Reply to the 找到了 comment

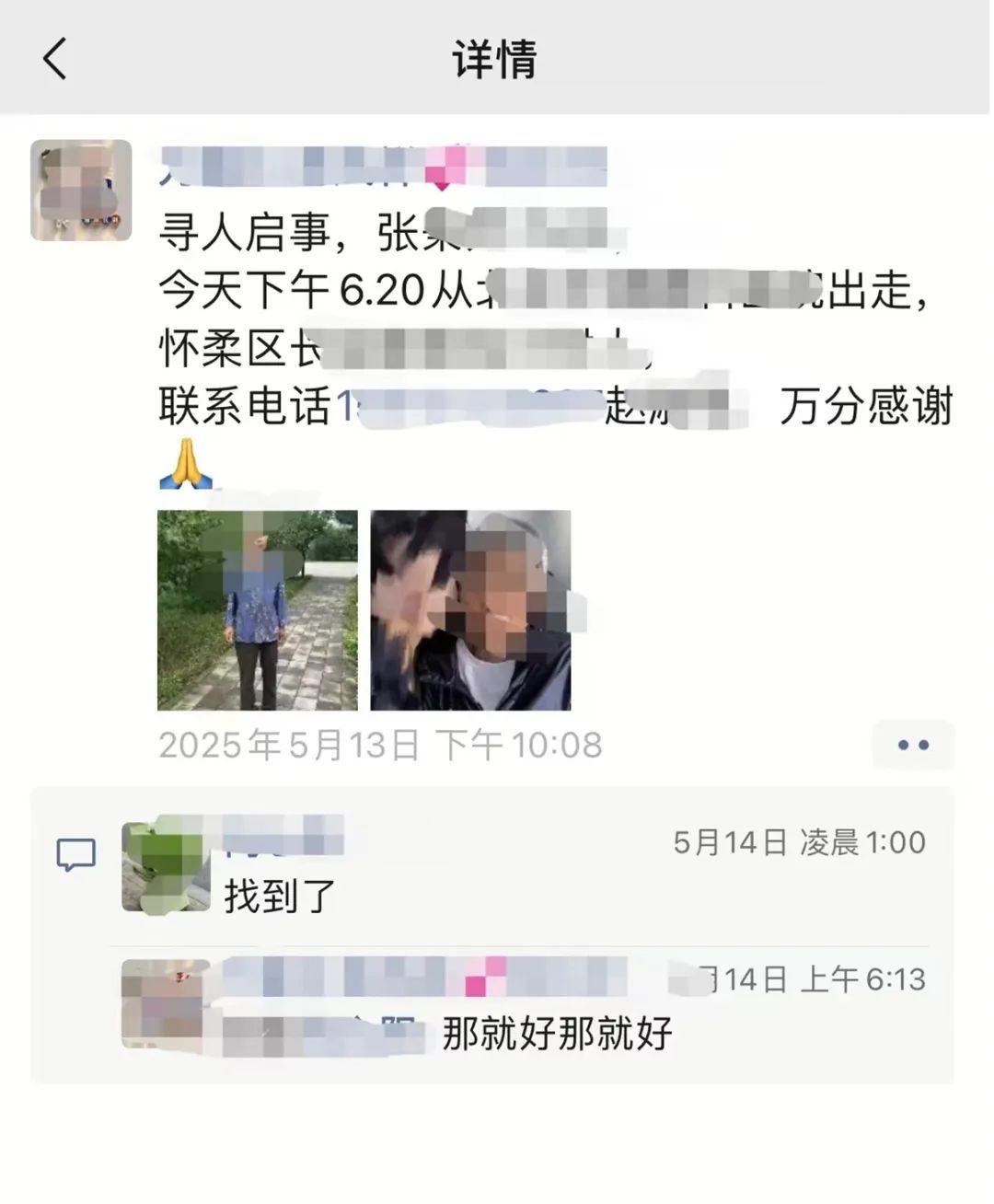tap(281, 896)
